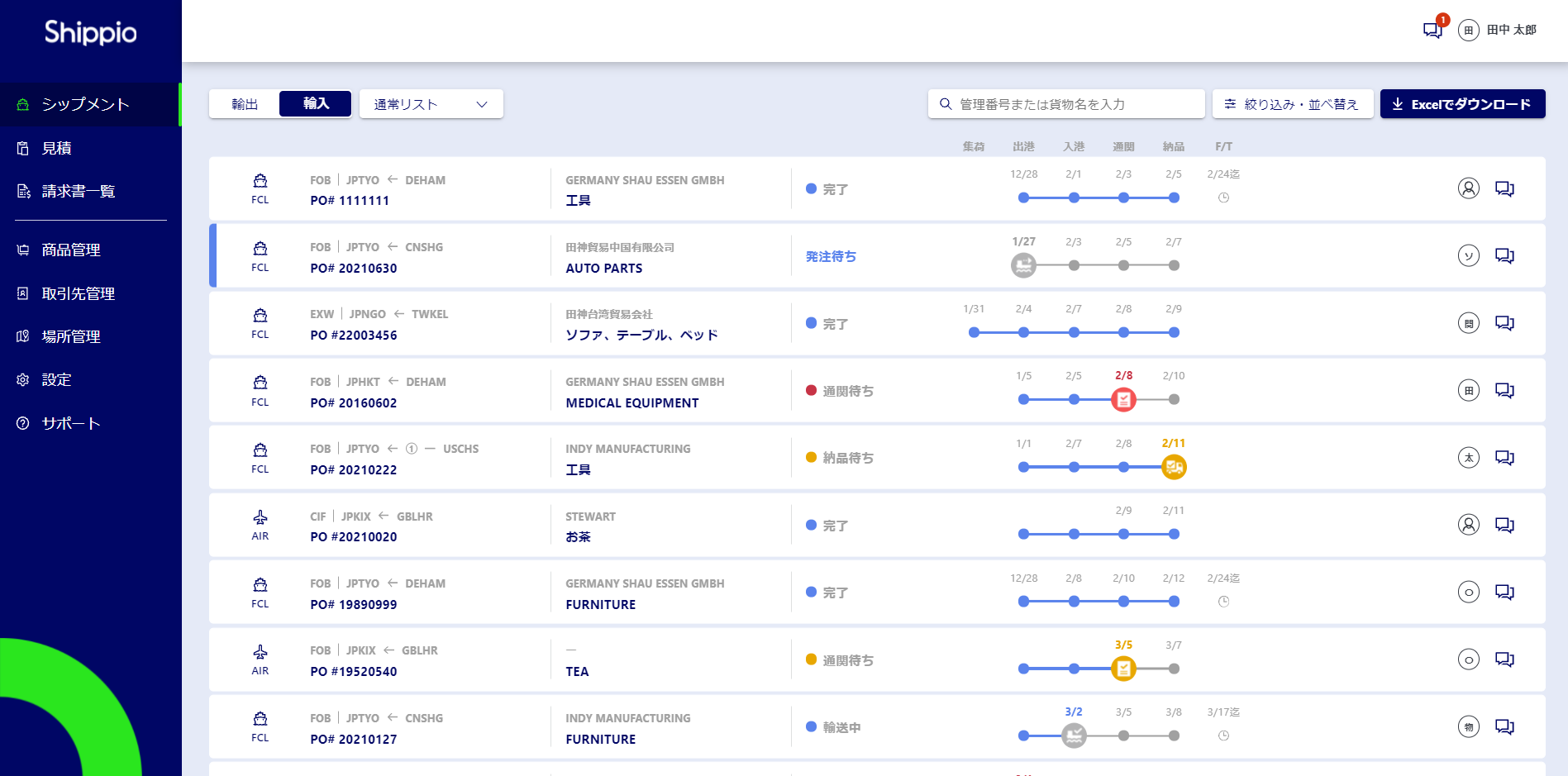Viewport: 1568px width, 776px height.
Task: Switch to the 輸出 (export) toggle
Action: pos(245,104)
